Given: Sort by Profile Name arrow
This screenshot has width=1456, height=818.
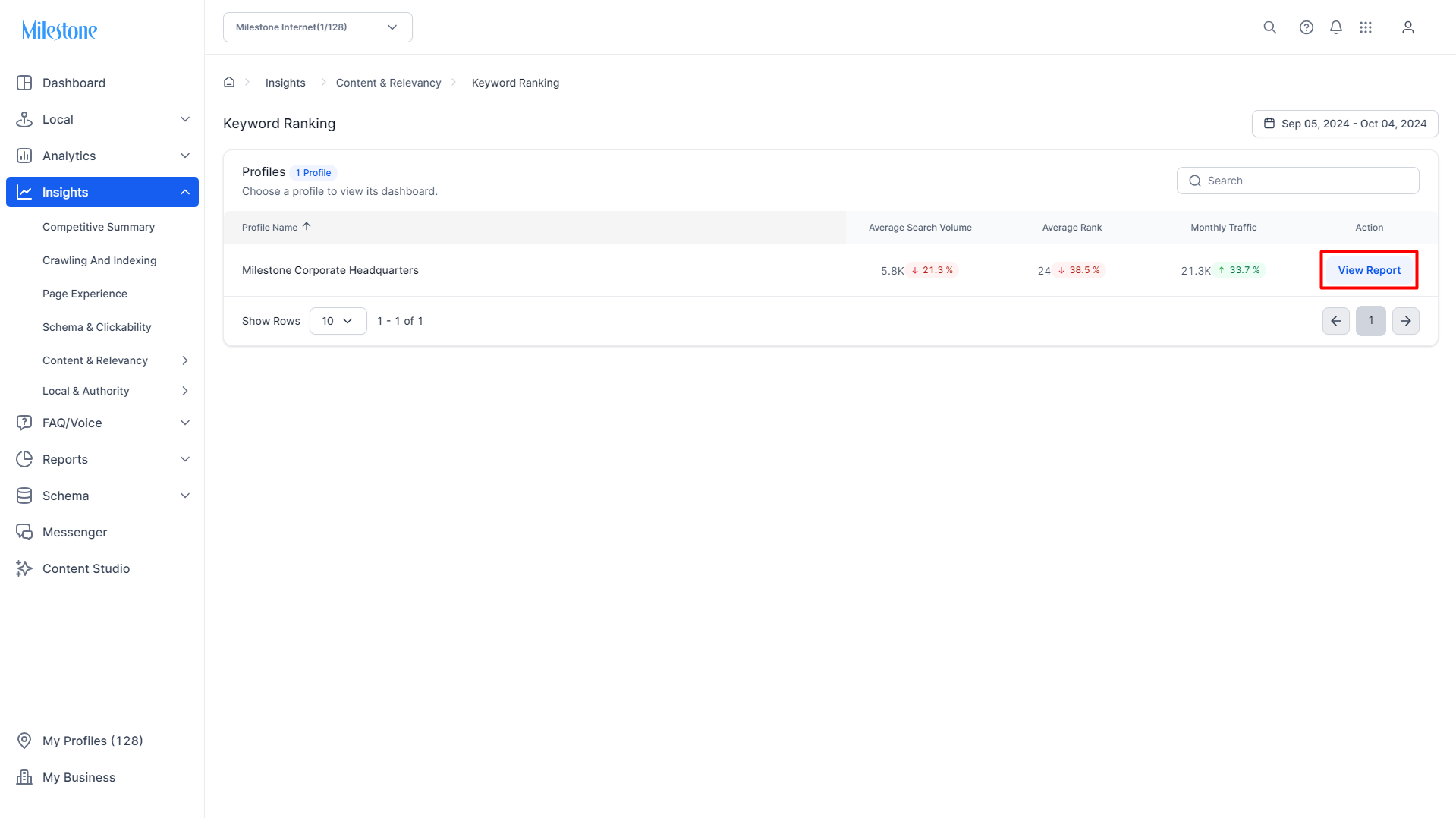Looking at the screenshot, I should (307, 227).
